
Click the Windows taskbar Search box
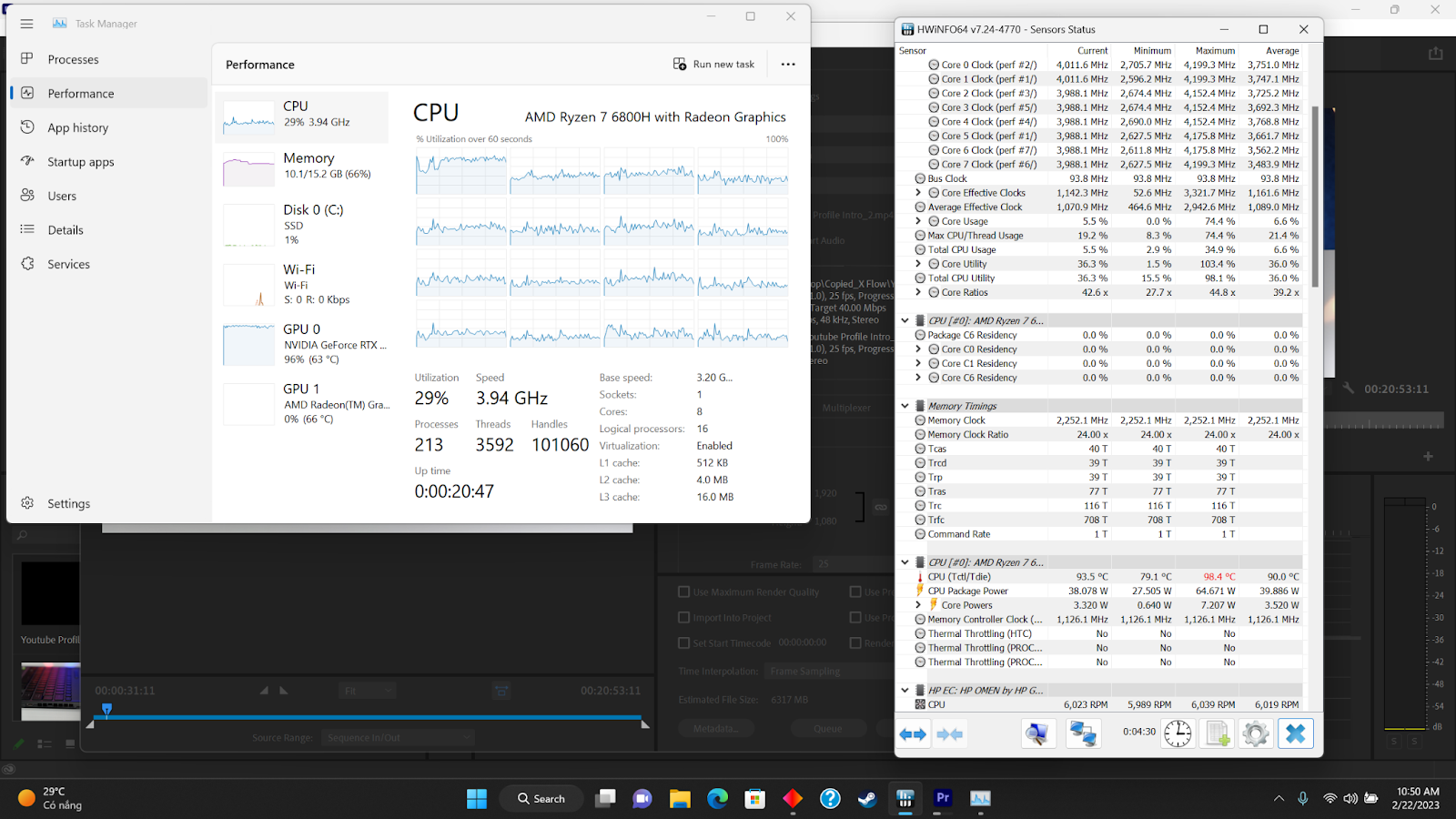point(542,799)
